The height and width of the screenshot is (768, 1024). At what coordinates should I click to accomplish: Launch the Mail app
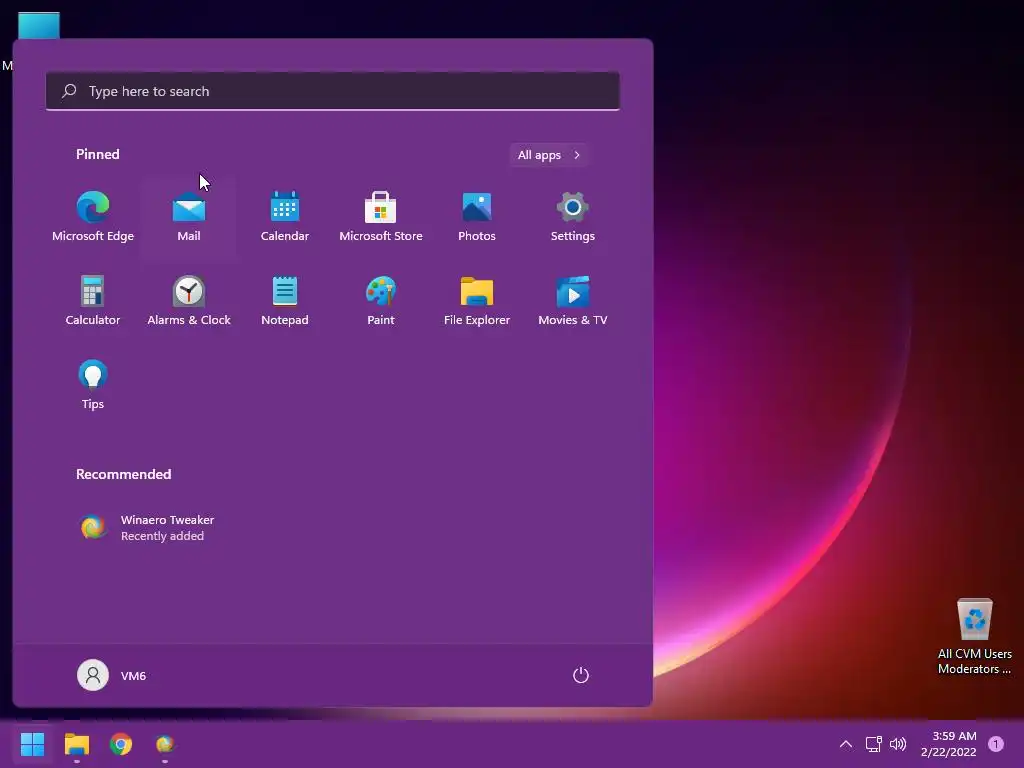coord(189,217)
